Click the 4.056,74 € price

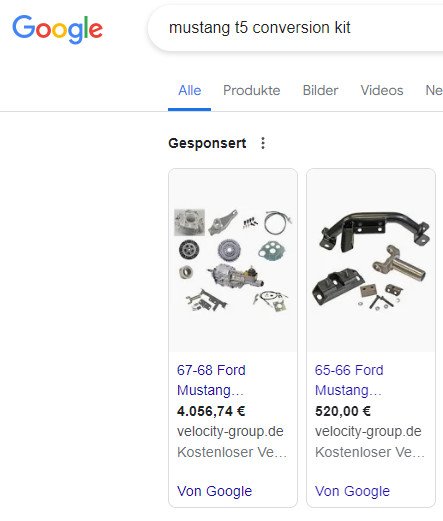[211, 411]
